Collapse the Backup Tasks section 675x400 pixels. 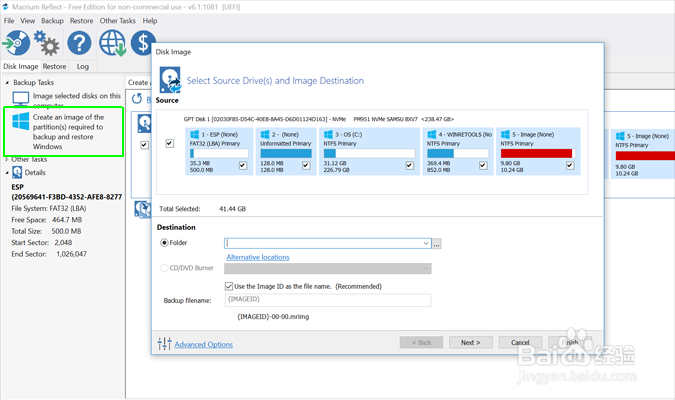click(7, 82)
